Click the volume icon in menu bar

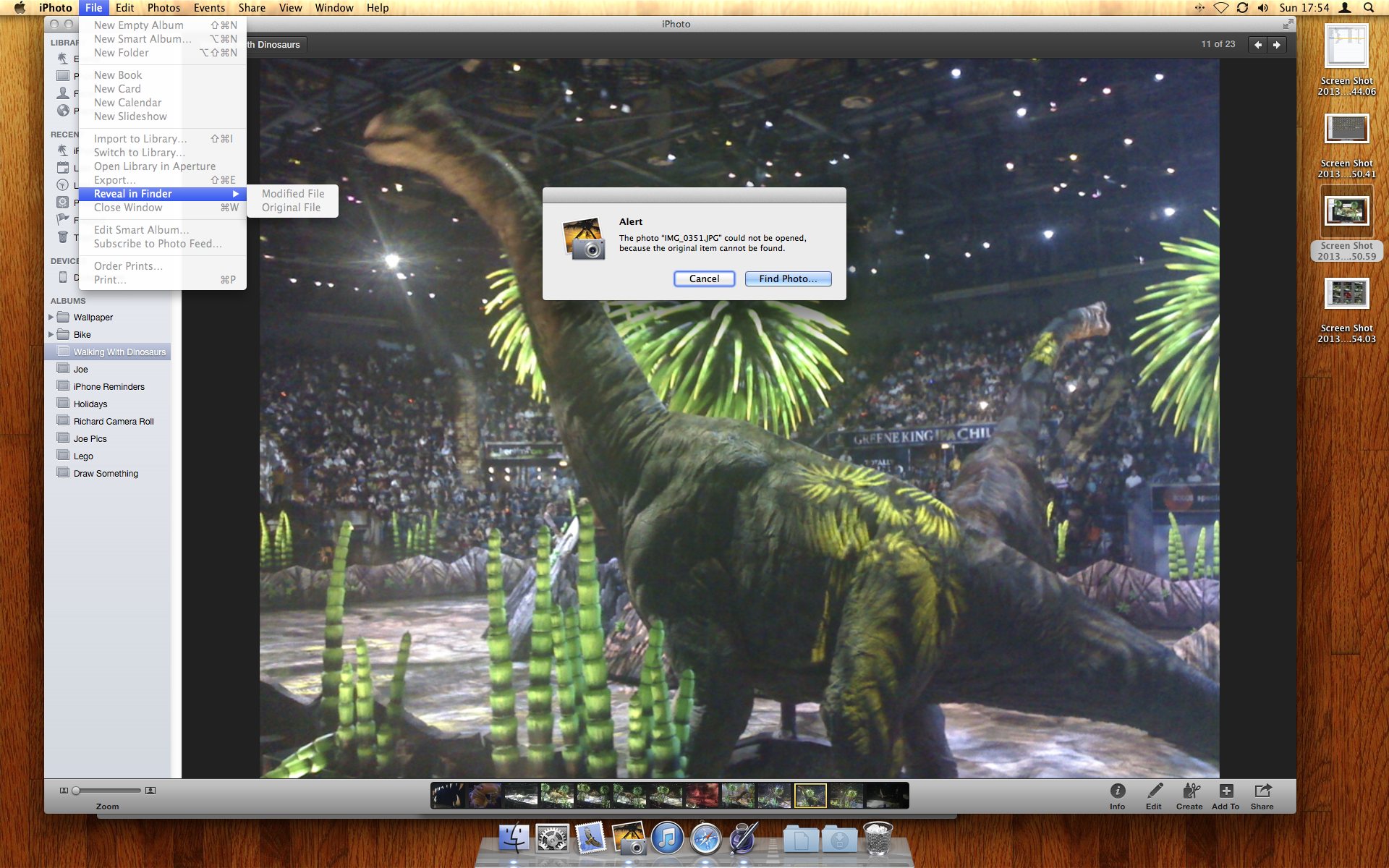coord(1263,8)
